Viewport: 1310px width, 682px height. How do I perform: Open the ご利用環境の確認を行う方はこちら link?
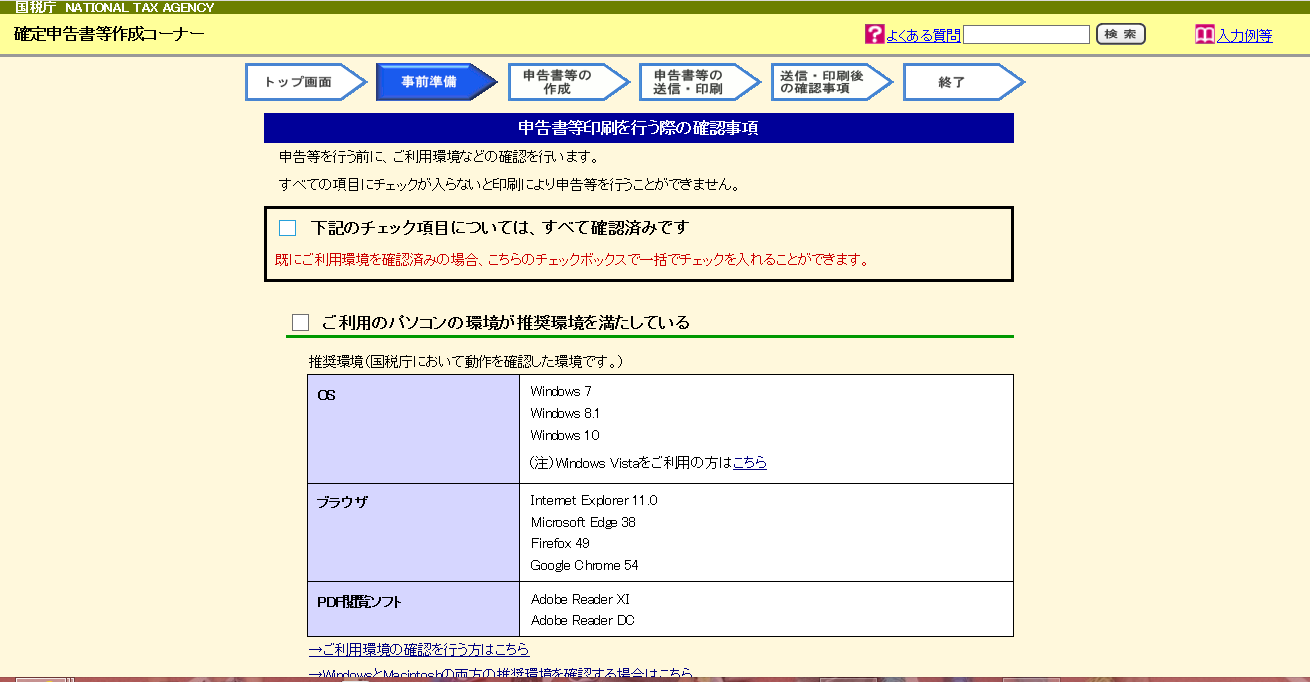tap(418, 650)
